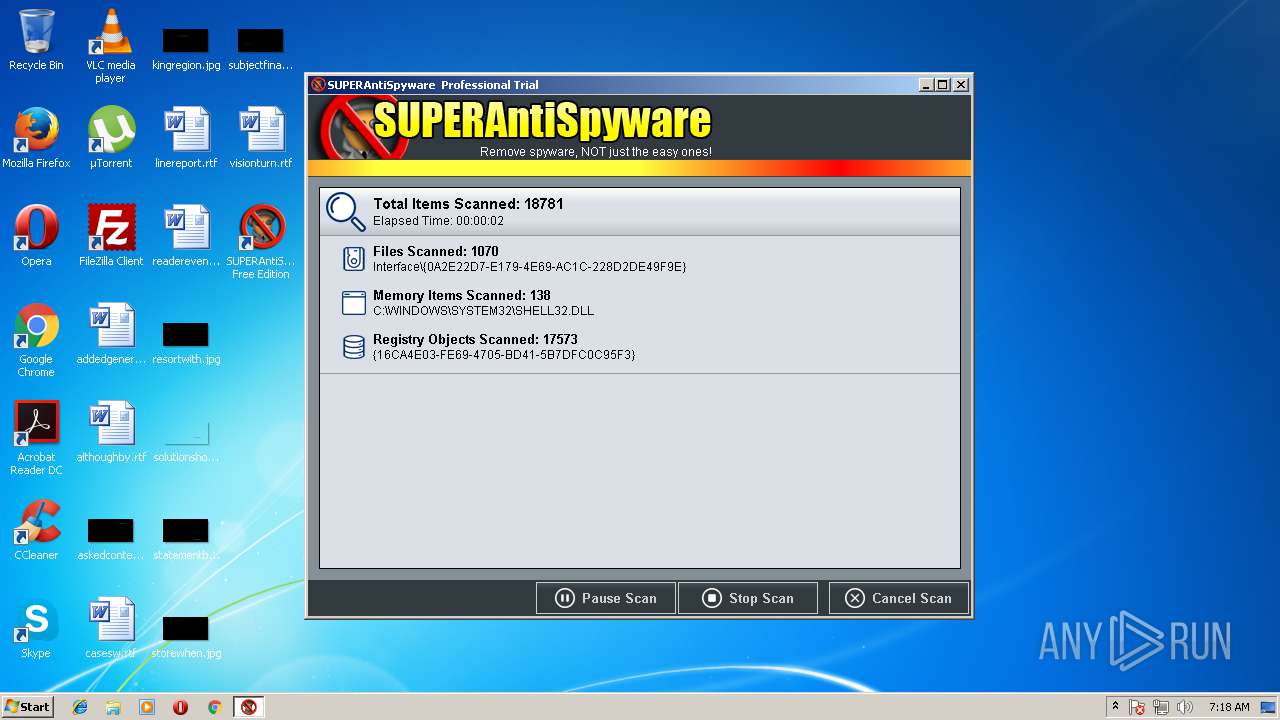Cancel the current scan
This screenshot has height=720, width=1280.
click(x=898, y=598)
